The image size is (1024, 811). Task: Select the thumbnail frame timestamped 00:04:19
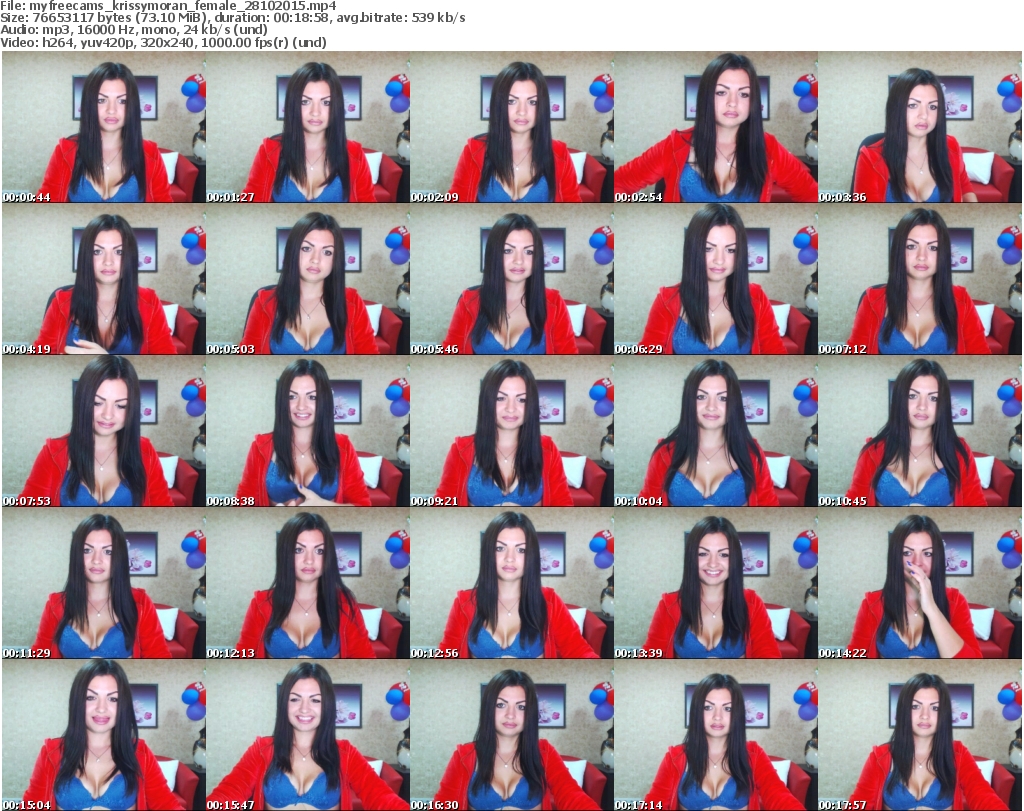pyautogui.click(x=104, y=279)
